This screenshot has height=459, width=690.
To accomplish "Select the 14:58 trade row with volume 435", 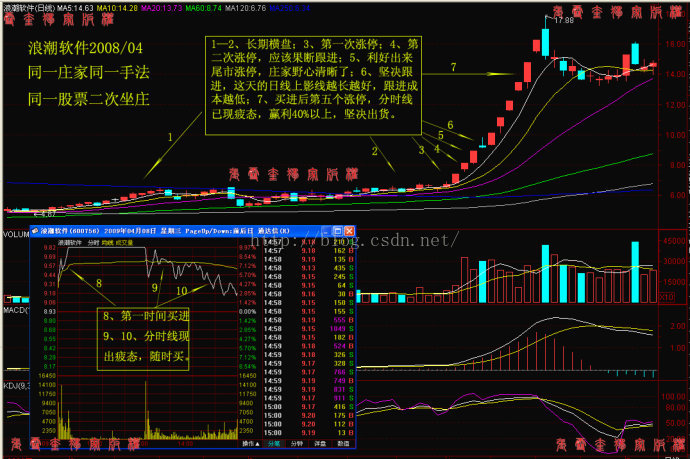I will click(308, 268).
